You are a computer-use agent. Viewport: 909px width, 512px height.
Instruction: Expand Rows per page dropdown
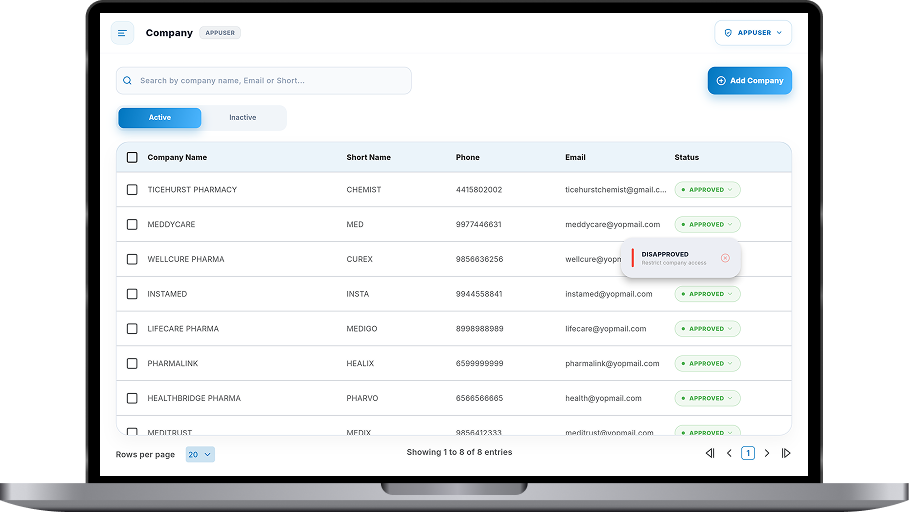point(200,454)
